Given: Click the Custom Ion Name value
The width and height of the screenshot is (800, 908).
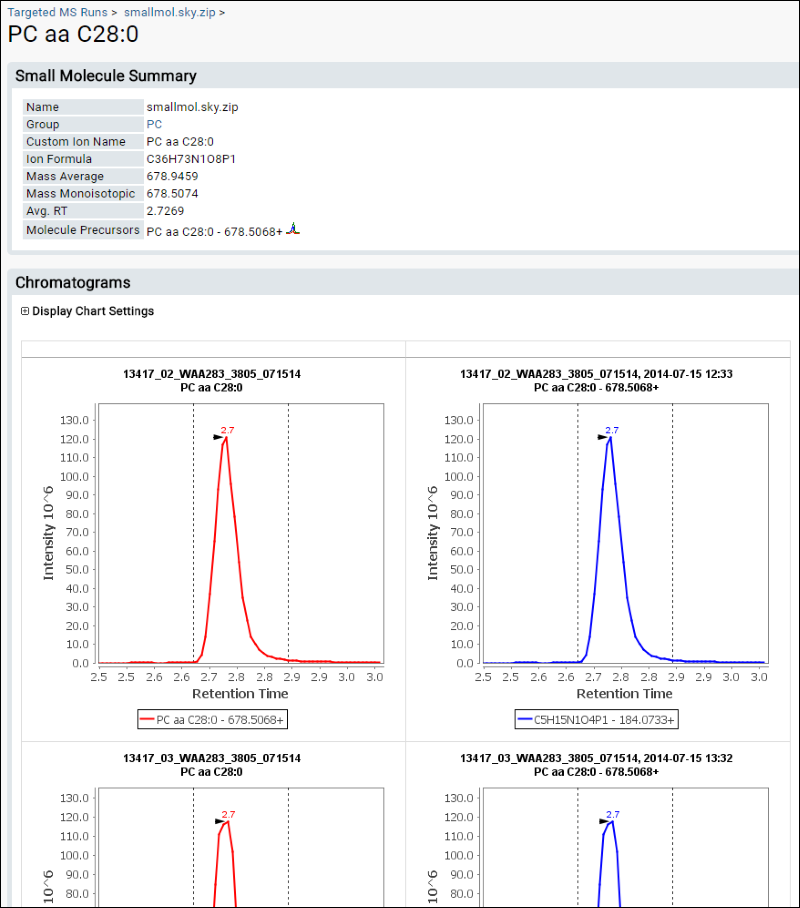Looking at the screenshot, I should pyautogui.click(x=180, y=141).
